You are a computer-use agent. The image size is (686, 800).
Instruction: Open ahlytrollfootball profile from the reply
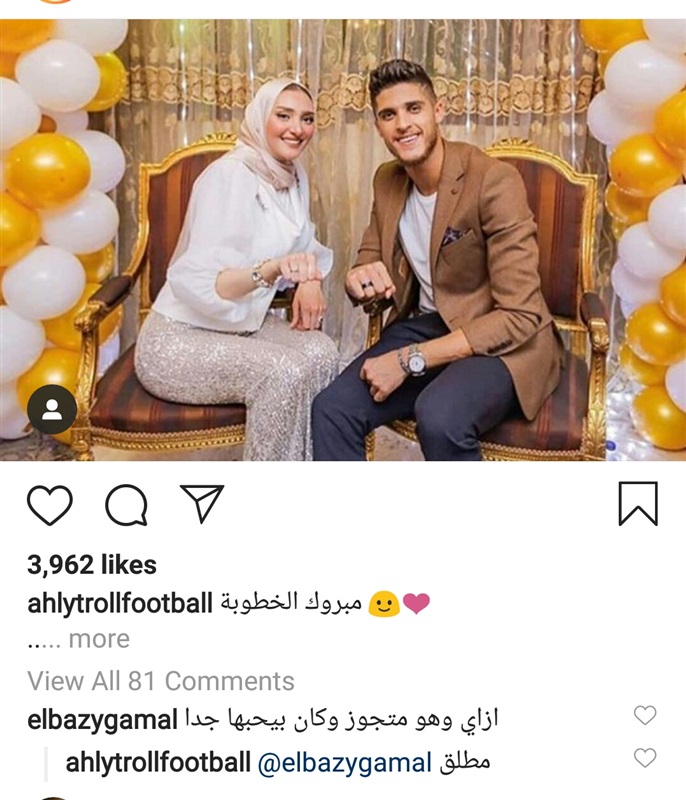pyautogui.click(x=158, y=762)
